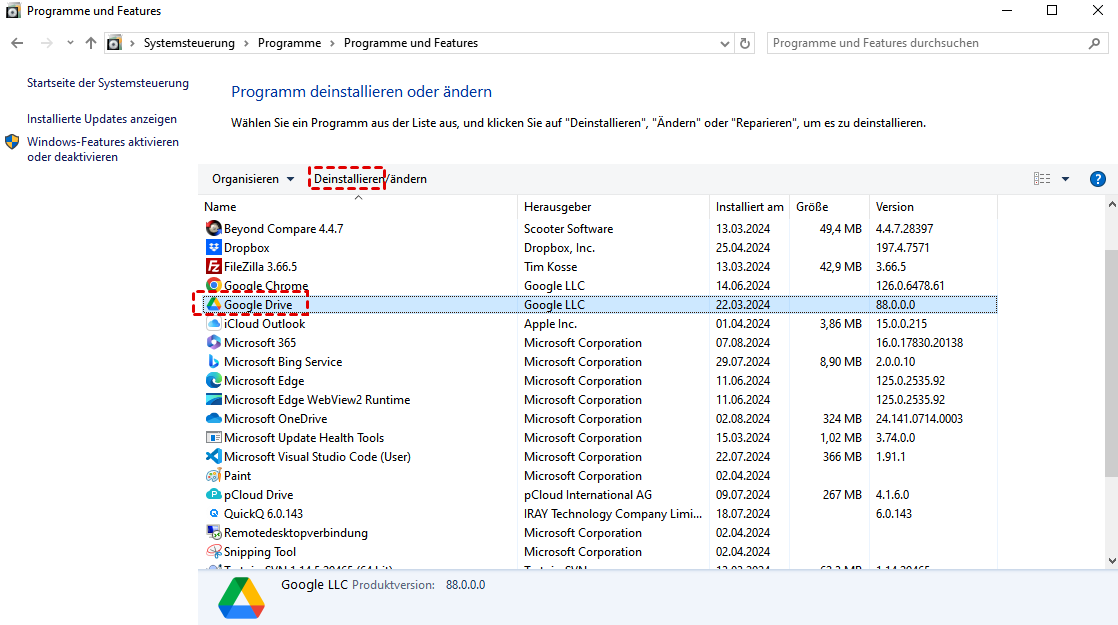Click the Microsoft OneDrive cloud icon
The width and height of the screenshot is (1118, 625).
pyautogui.click(x=213, y=419)
